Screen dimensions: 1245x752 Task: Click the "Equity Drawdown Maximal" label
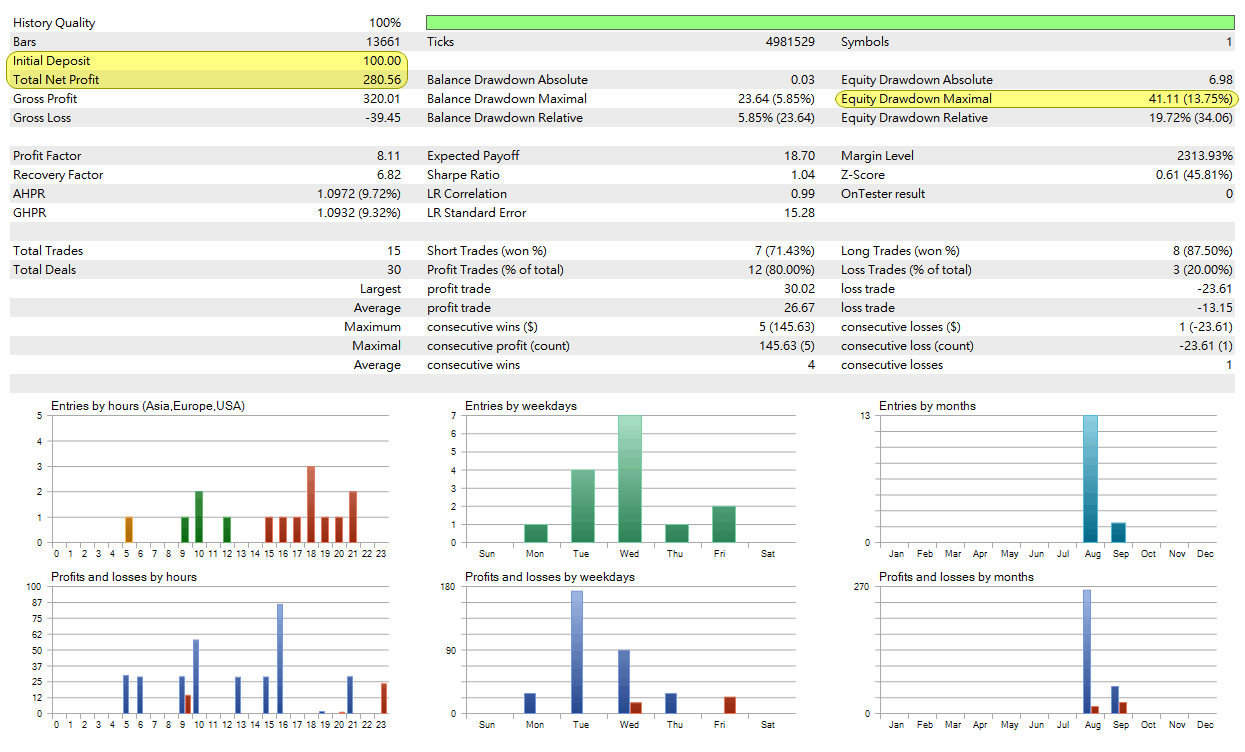(917, 99)
